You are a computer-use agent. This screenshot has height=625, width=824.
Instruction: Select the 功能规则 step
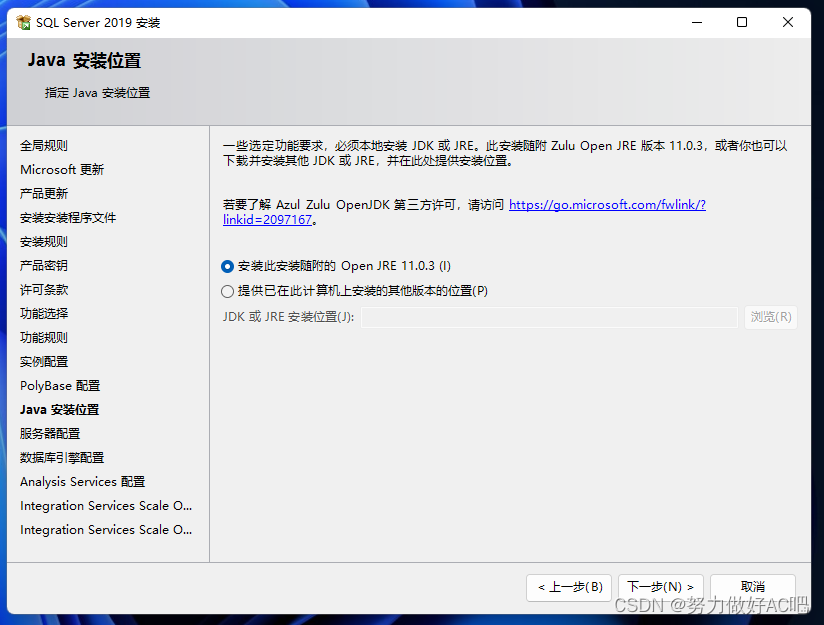point(44,337)
